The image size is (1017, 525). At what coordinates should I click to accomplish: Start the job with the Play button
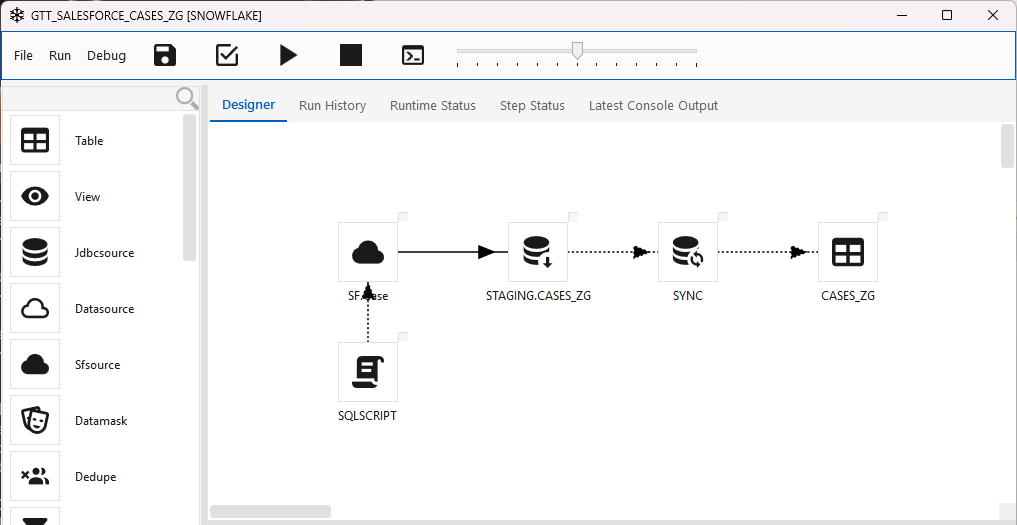289,55
